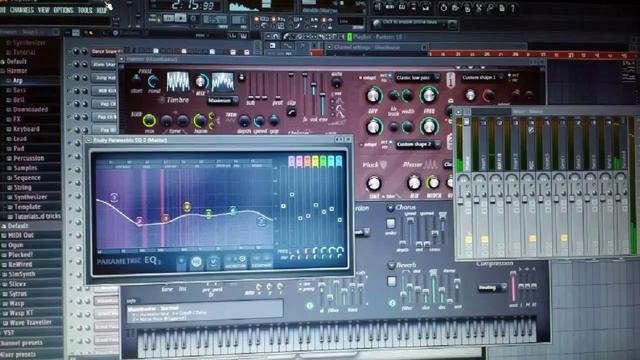Click the EQ HQ round button
The height and width of the screenshot is (360, 640).
tap(196, 262)
